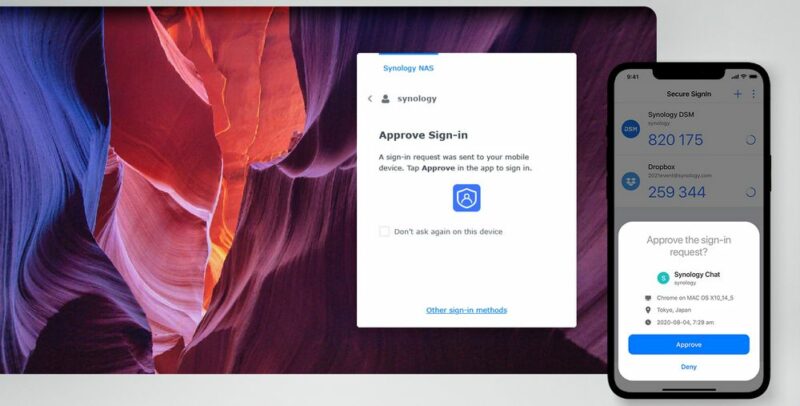Tap the 9:41 time in phone status bar
Viewport: 800px width, 406px height.
click(x=633, y=77)
